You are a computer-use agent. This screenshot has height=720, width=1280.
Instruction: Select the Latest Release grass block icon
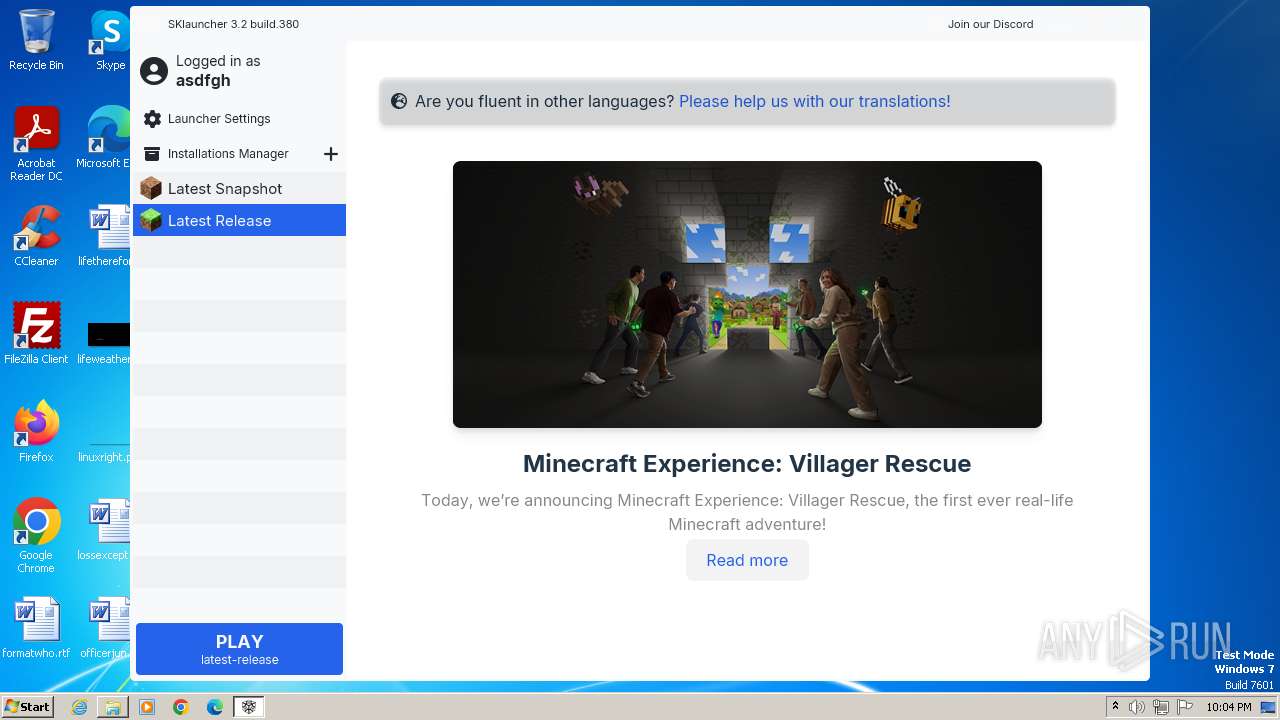tap(151, 220)
